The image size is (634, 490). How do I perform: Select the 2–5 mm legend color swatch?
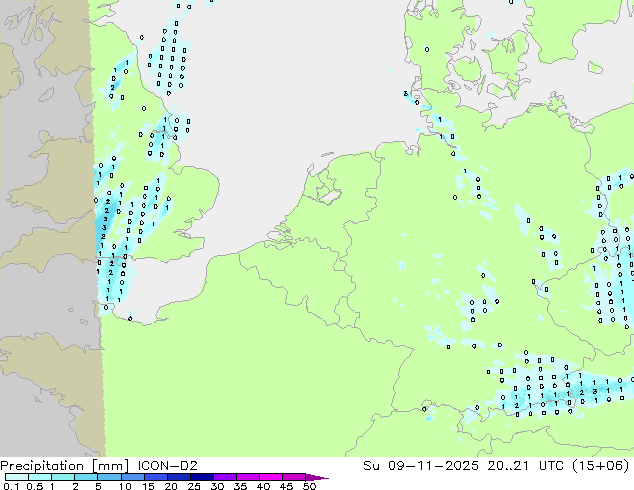86,477
